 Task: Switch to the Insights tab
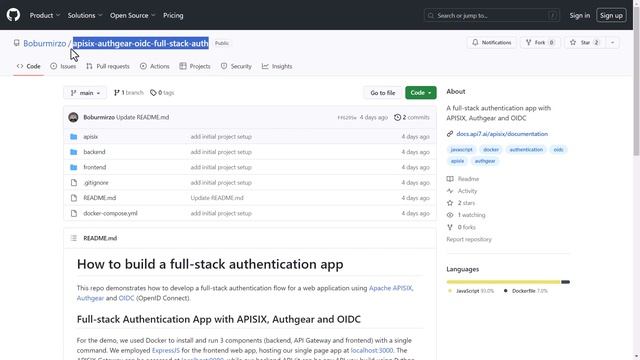[277, 66]
